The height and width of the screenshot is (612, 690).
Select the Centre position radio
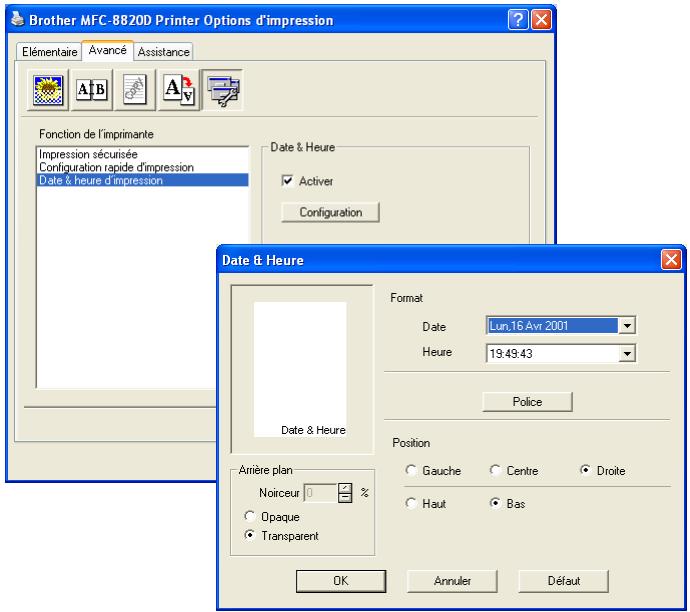[495, 470]
